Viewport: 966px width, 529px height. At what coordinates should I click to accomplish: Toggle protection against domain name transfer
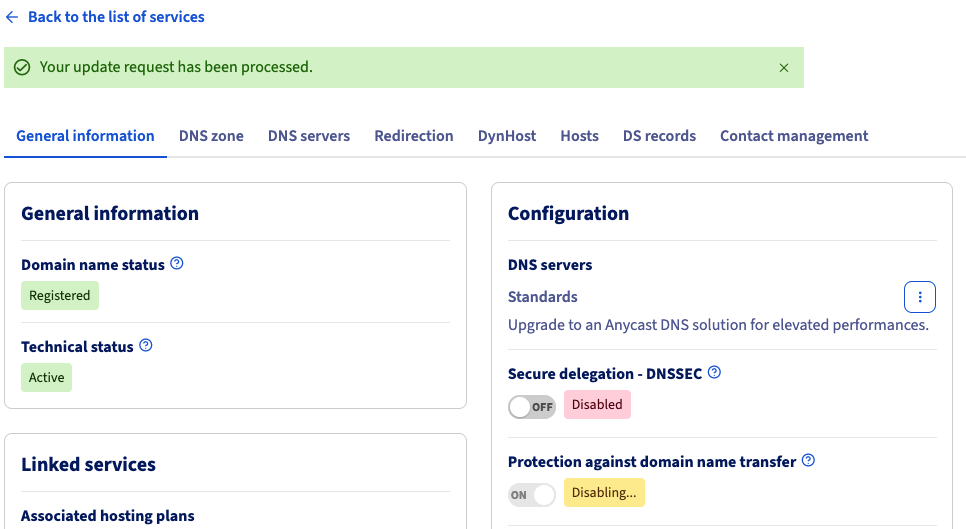(532, 495)
